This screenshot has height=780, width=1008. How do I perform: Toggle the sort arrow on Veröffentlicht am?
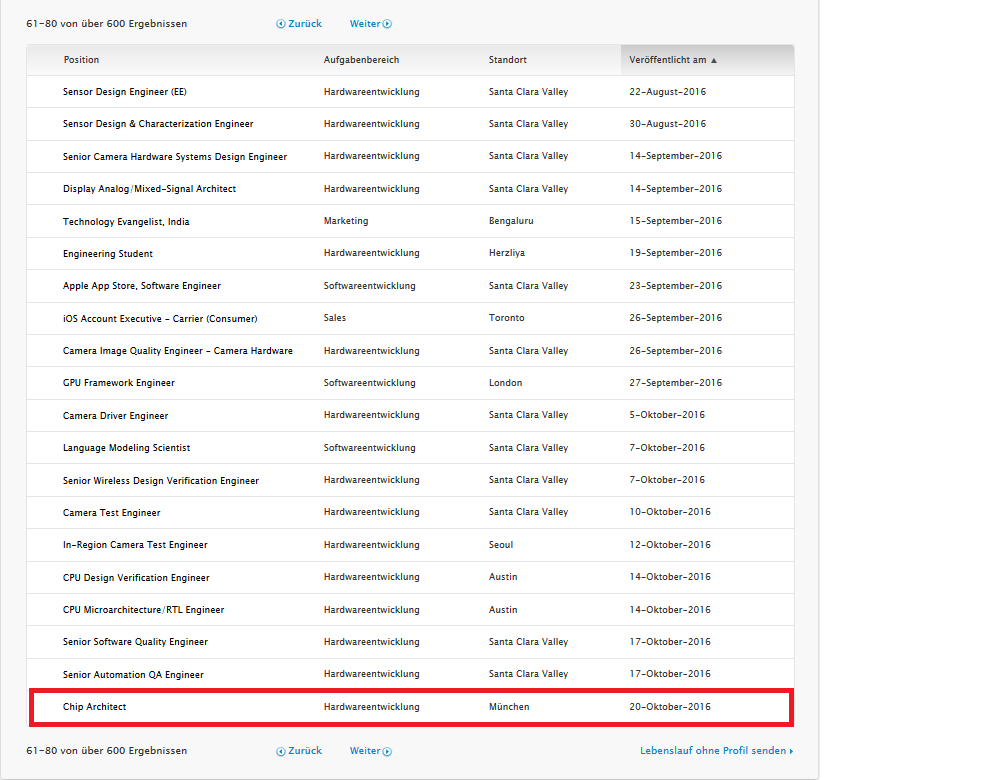click(714, 60)
